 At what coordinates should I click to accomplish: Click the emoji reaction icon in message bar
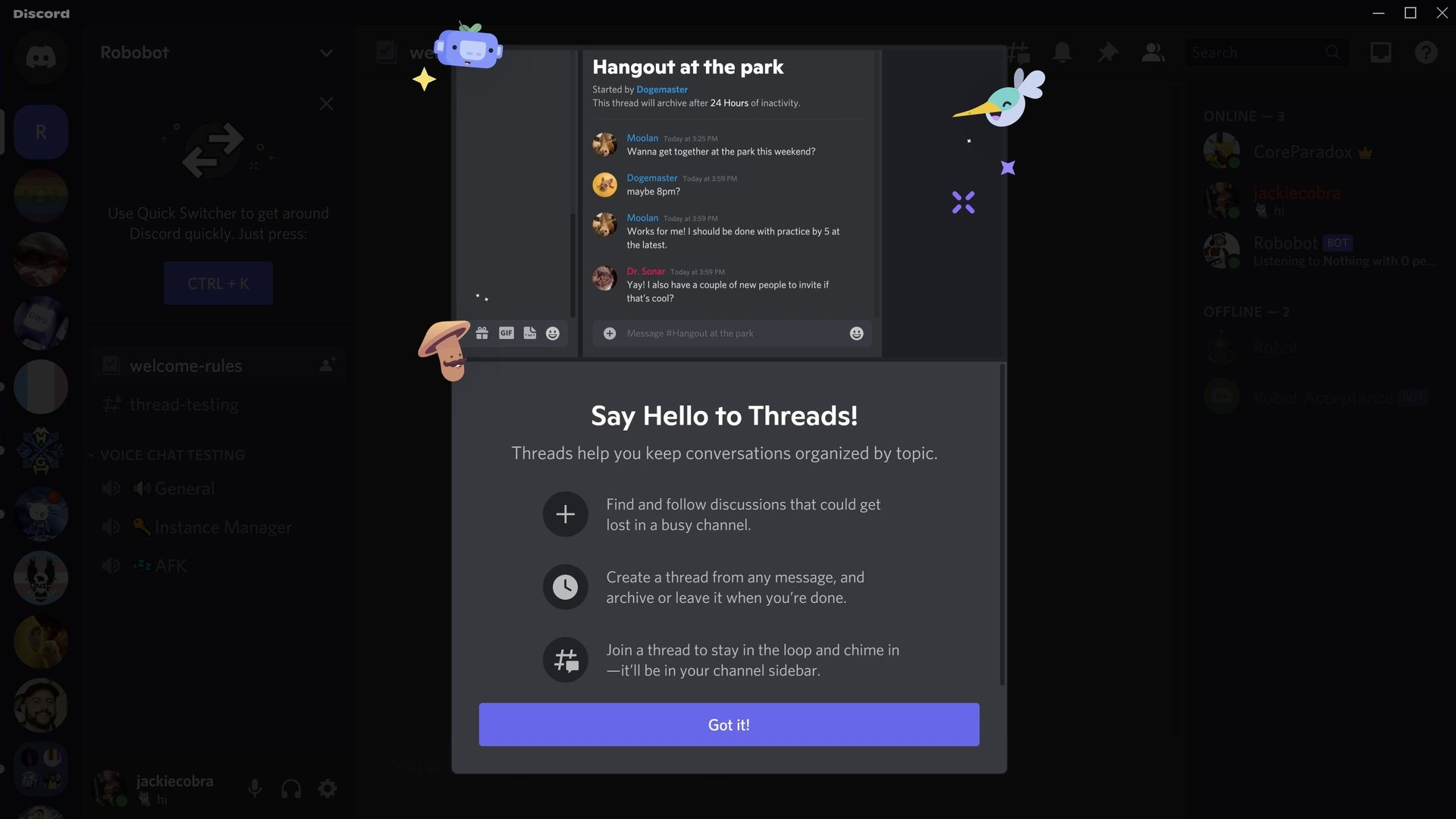tap(856, 334)
